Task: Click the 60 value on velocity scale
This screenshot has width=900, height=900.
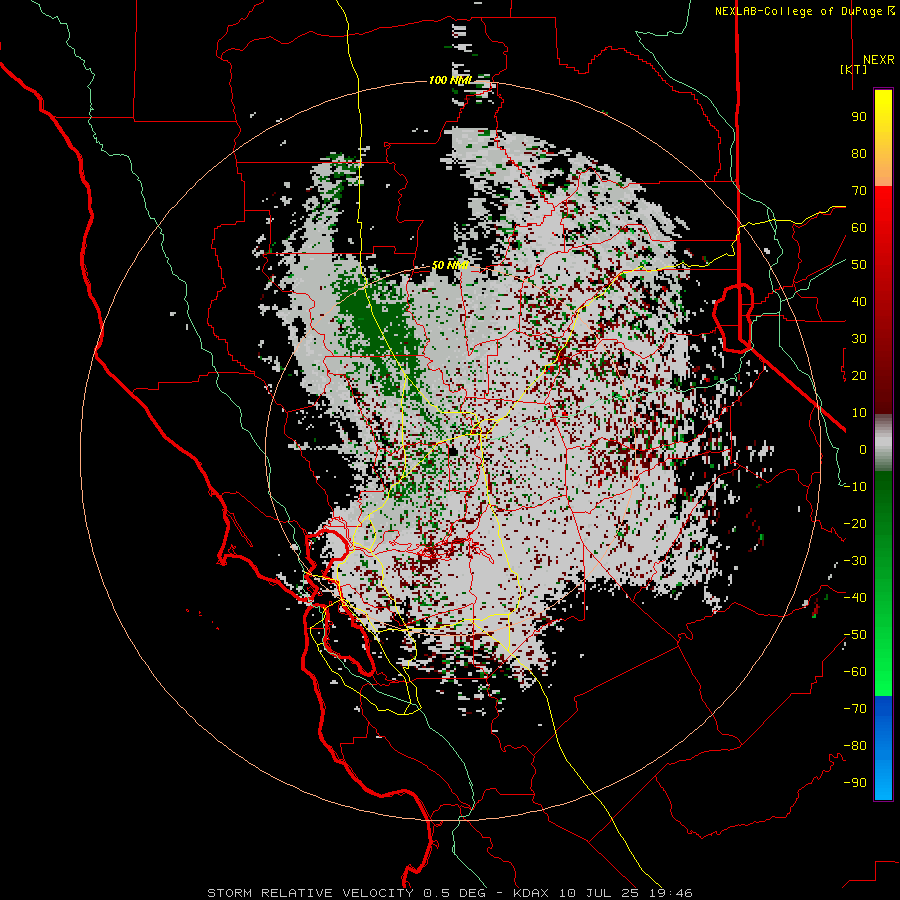Action: tap(859, 227)
